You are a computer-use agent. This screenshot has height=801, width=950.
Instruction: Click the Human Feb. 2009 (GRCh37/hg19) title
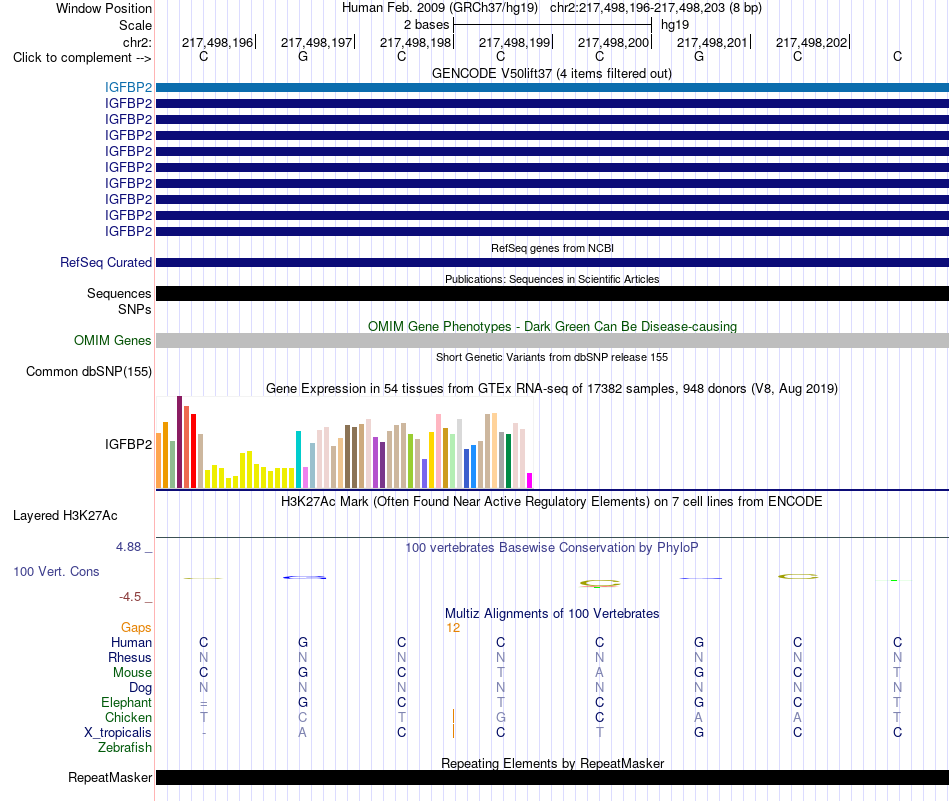coord(440,8)
